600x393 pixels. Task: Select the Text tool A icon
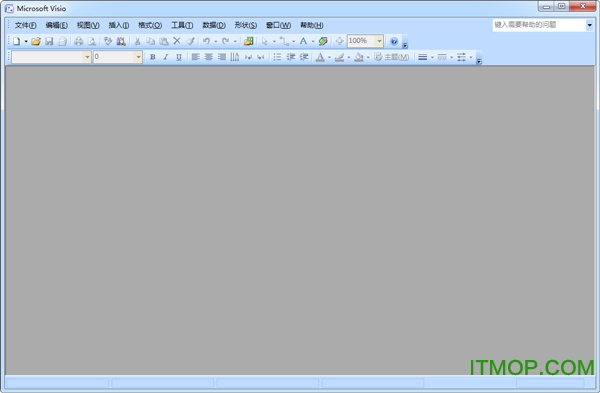[303, 41]
